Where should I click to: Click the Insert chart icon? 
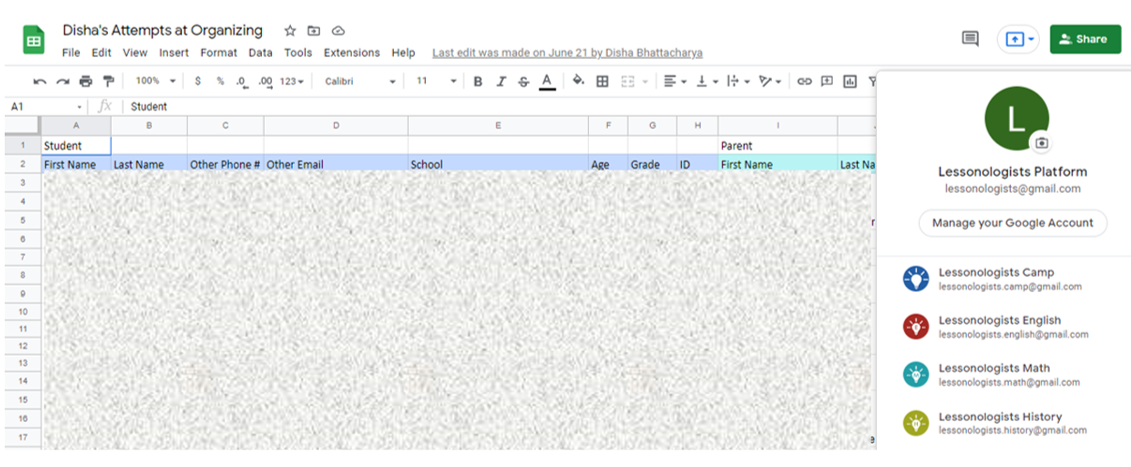point(850,82)
